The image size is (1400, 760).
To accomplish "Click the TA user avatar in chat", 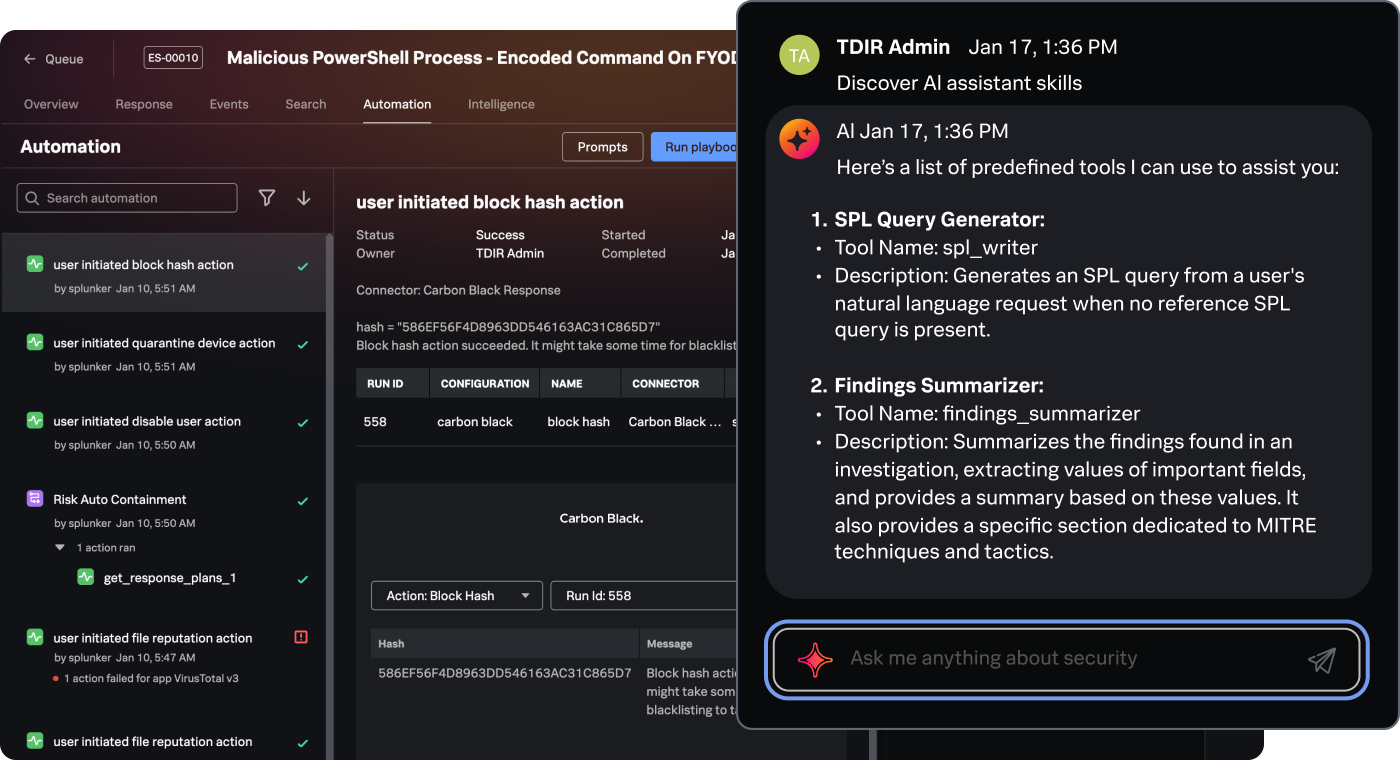I will (799, 56).
